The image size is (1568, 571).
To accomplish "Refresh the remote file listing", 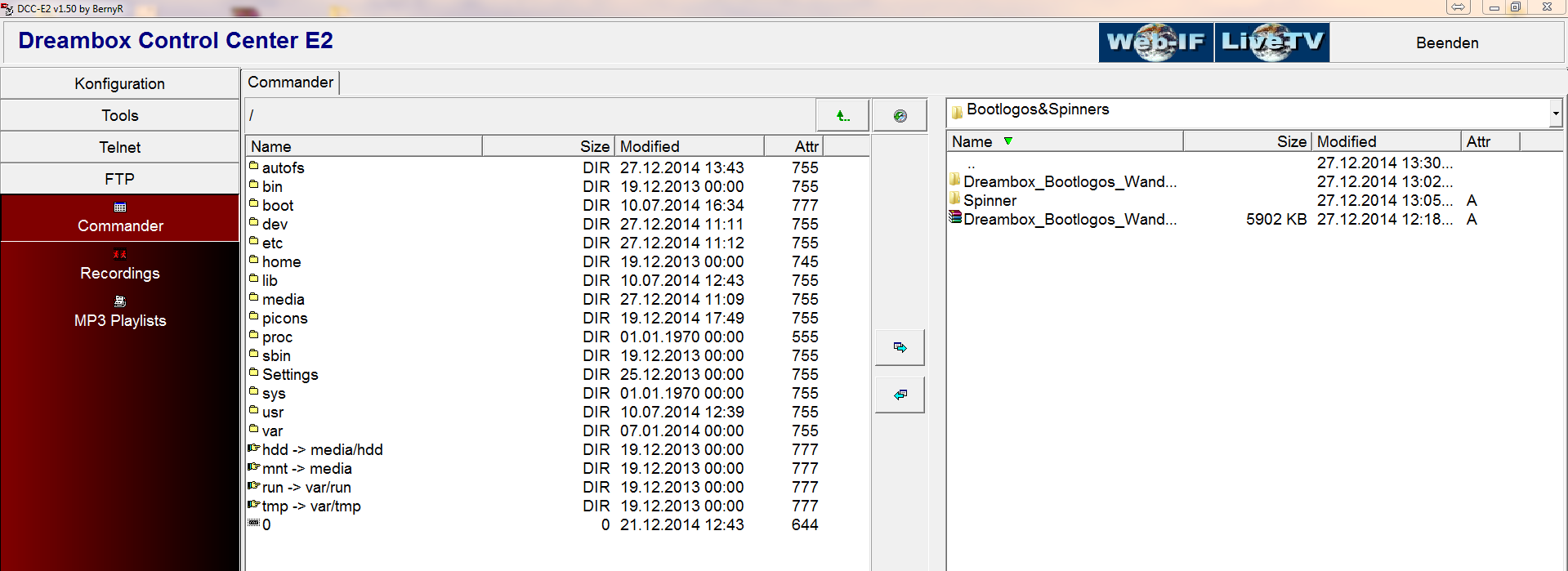I will tap(900, 116).
